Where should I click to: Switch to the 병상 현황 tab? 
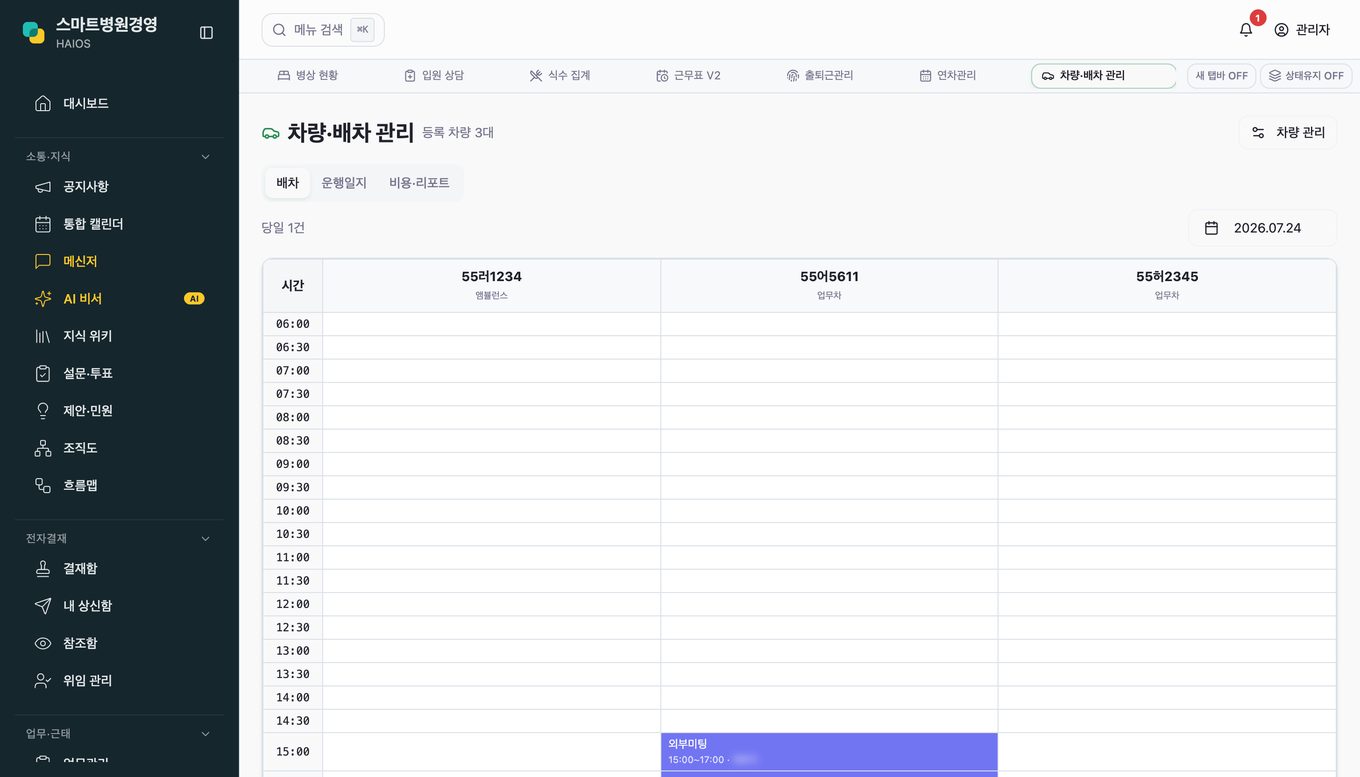(x=307, y=76)
